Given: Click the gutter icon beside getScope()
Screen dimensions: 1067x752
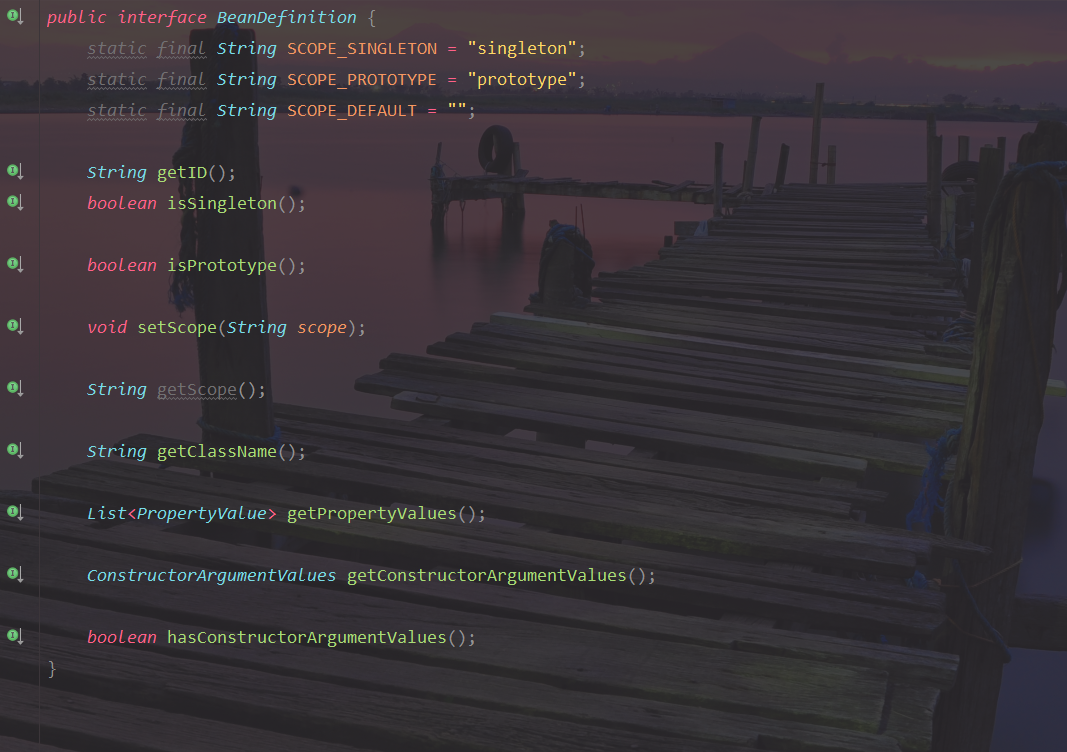Looking at the screenshot, I should click(x=15, y=388).
